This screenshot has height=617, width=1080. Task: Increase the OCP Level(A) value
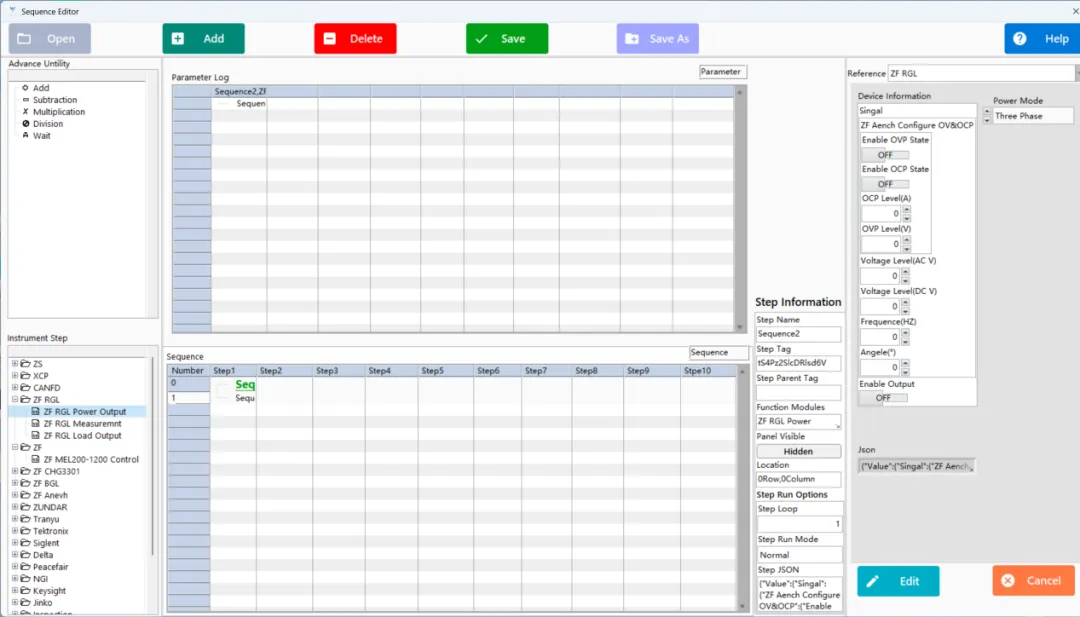(x=906, y=209)
